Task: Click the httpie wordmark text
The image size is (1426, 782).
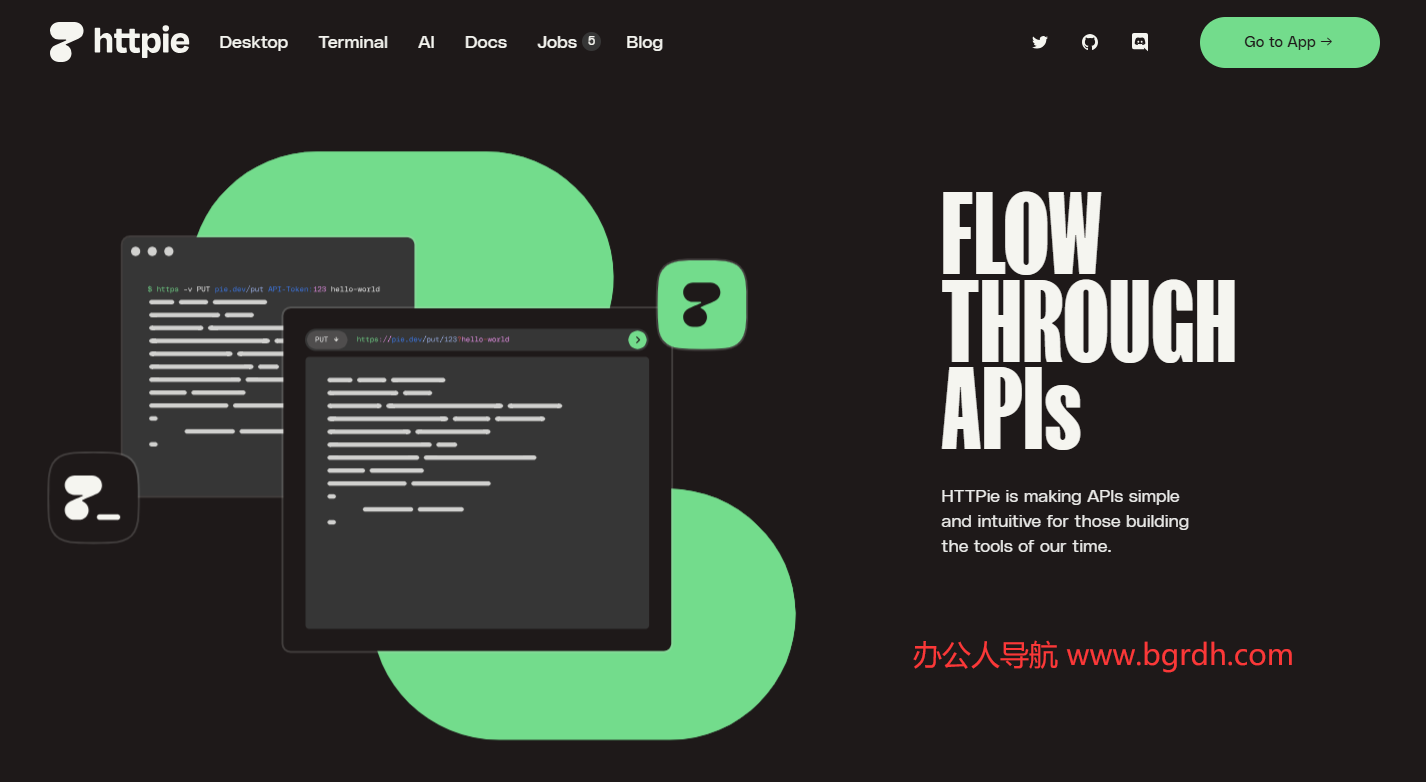Action: click(x=141, y=42)
